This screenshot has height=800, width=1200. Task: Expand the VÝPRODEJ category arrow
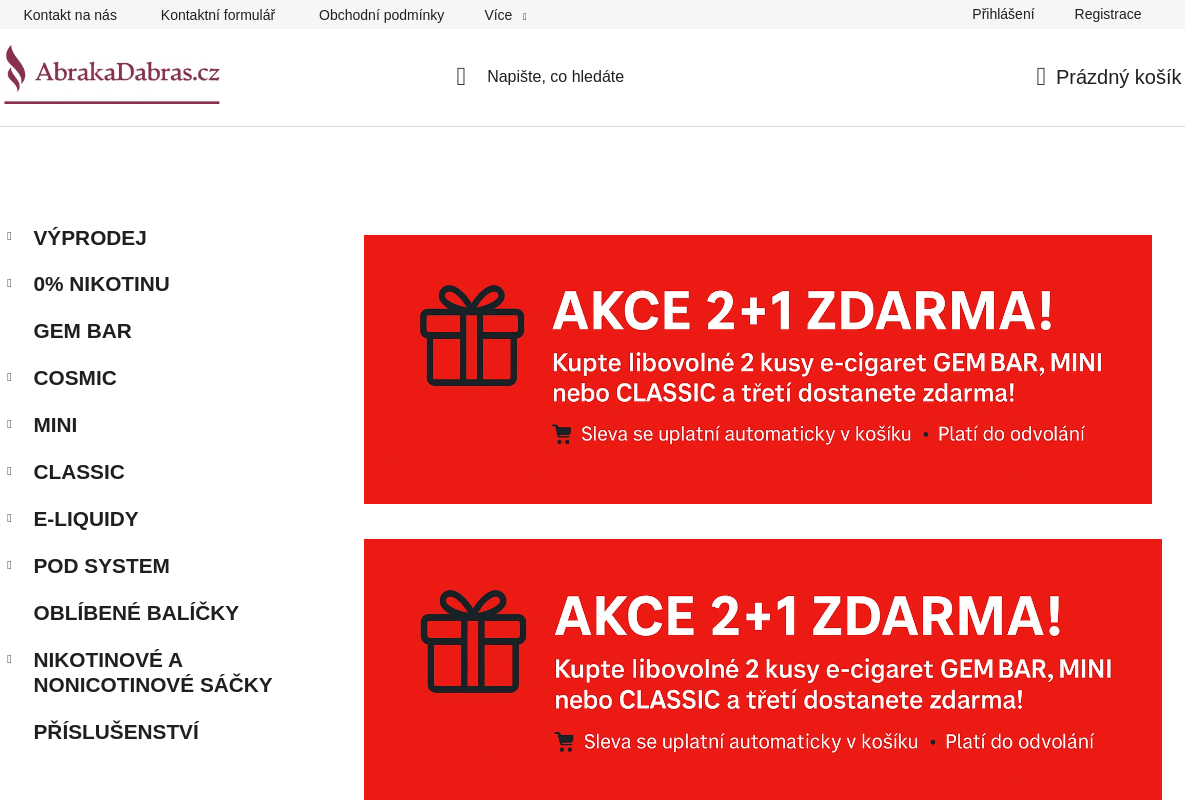click(x=9, y=236)
